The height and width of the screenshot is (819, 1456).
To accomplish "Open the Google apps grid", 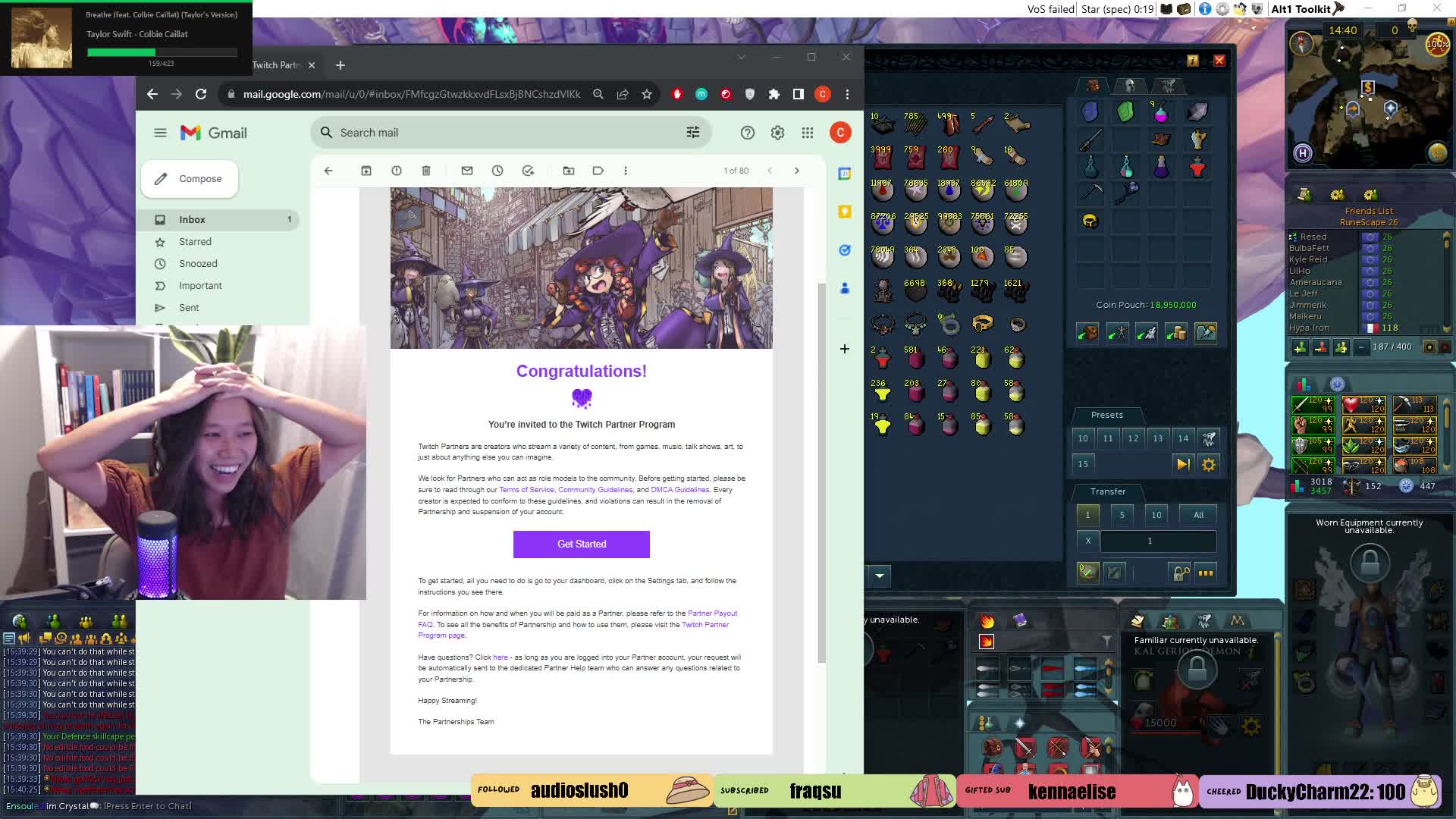I will (x=808, y=133).
